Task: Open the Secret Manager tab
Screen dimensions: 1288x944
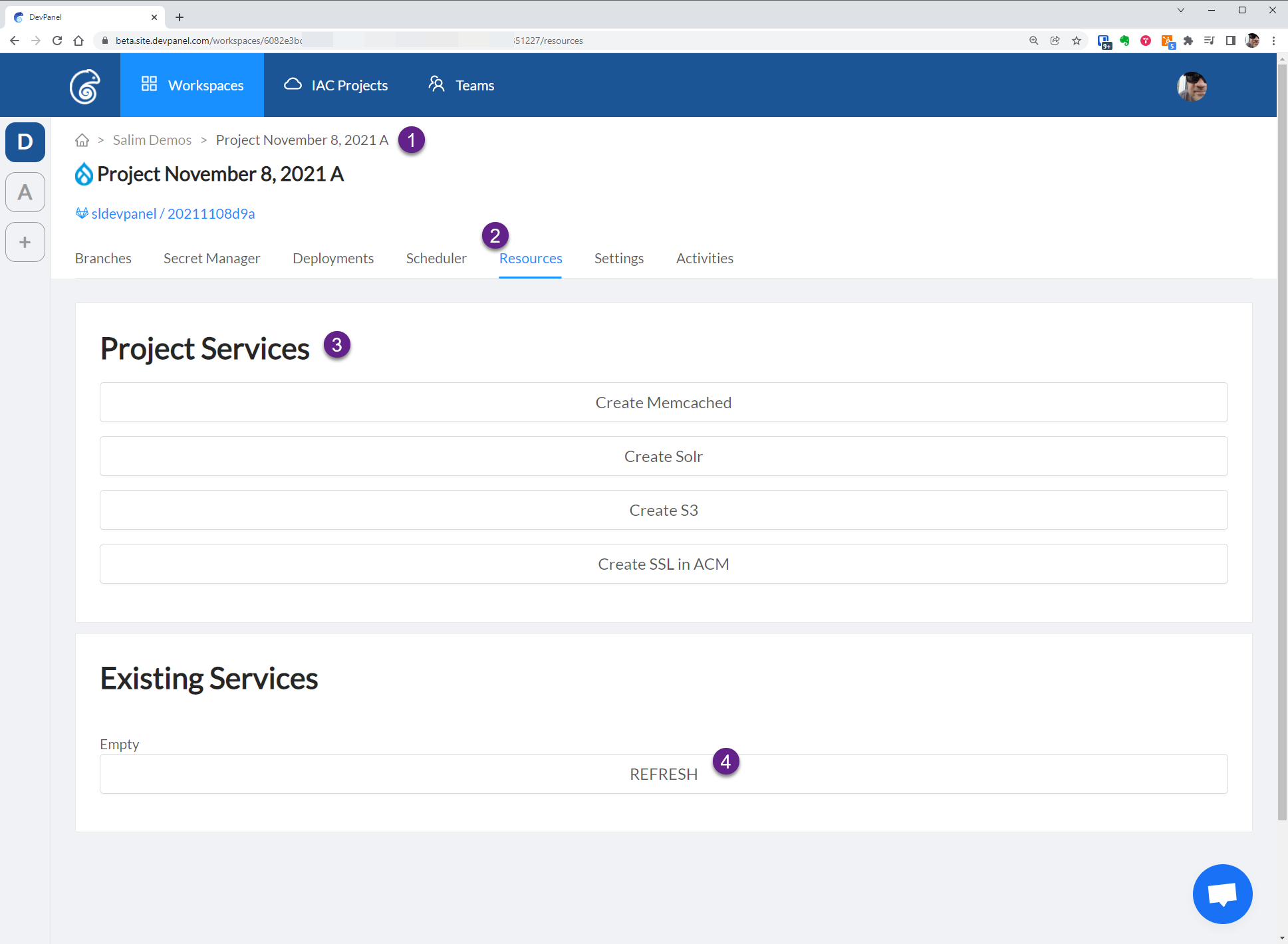Action: point(211,258)
